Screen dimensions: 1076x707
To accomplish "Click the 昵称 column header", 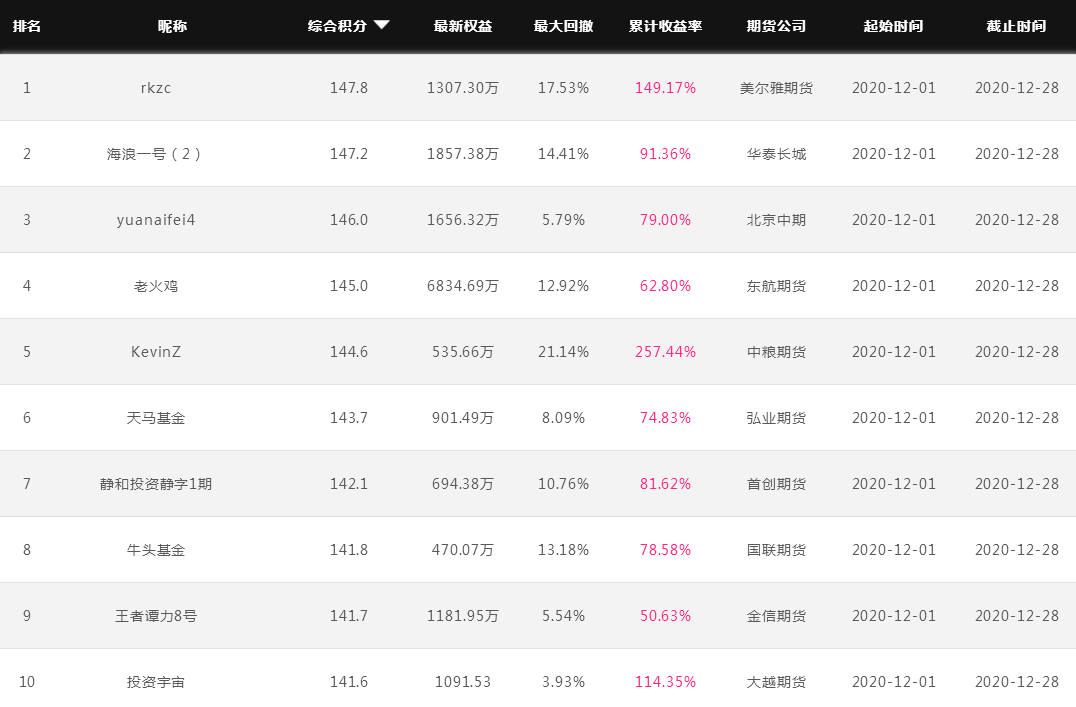I will (172, 26).
